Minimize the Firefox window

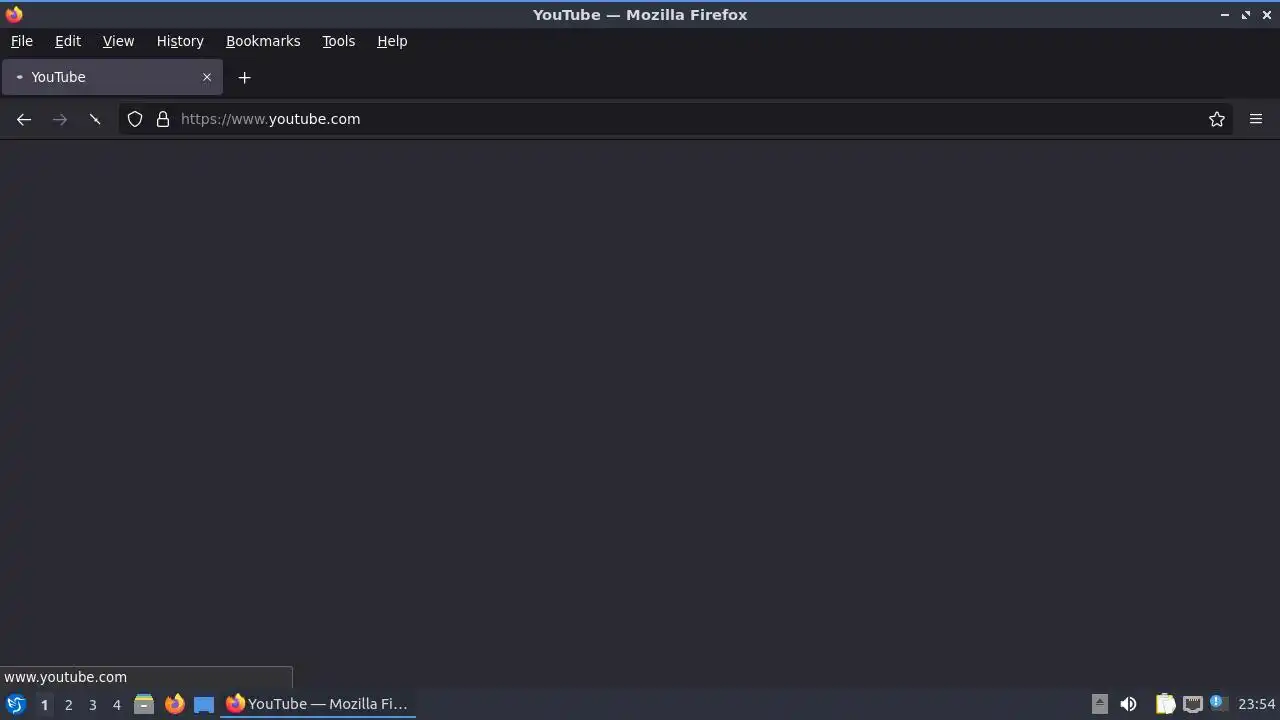click(1224, 15)
